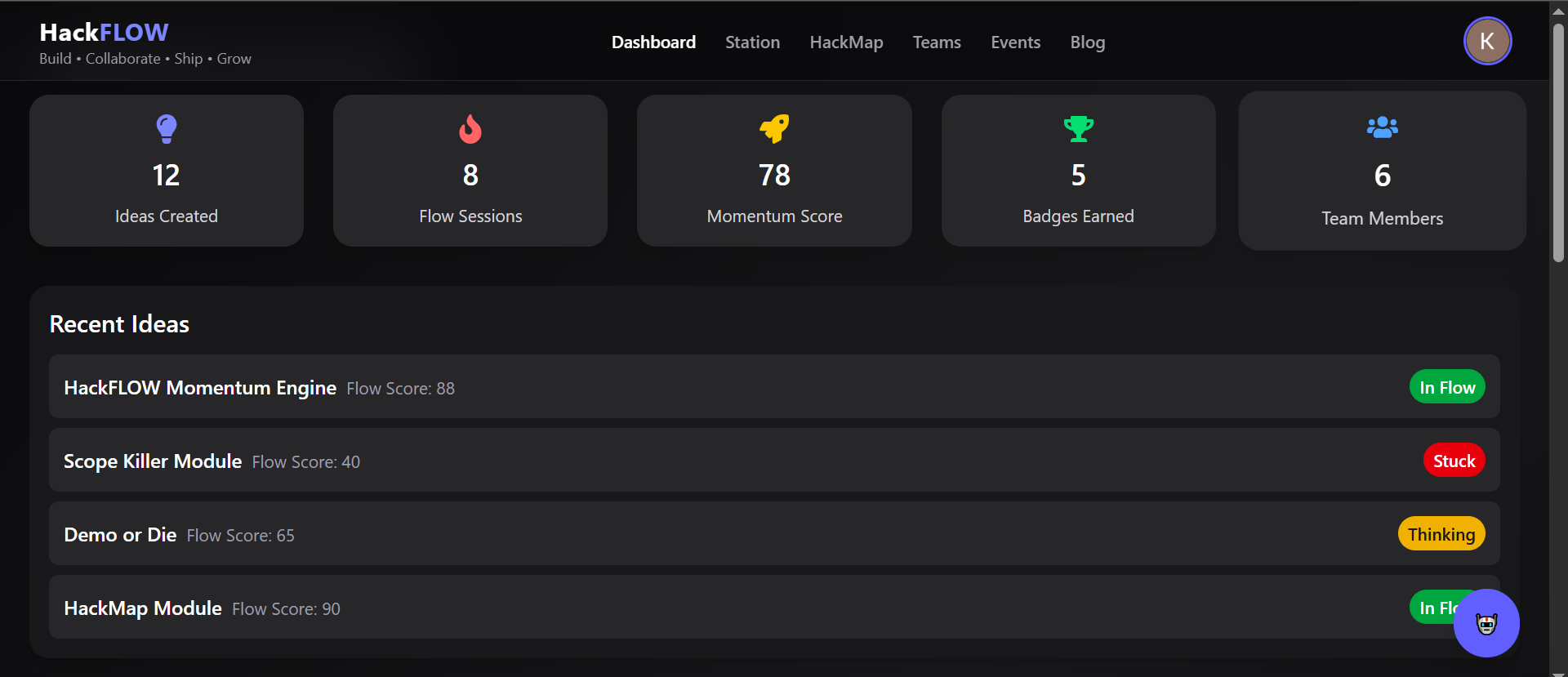The height and width of the screenshot is (677, 1568).
Task: Click the In Flow badge on HackFLOW Momentum Engine
Action: tap(1447, 387)
